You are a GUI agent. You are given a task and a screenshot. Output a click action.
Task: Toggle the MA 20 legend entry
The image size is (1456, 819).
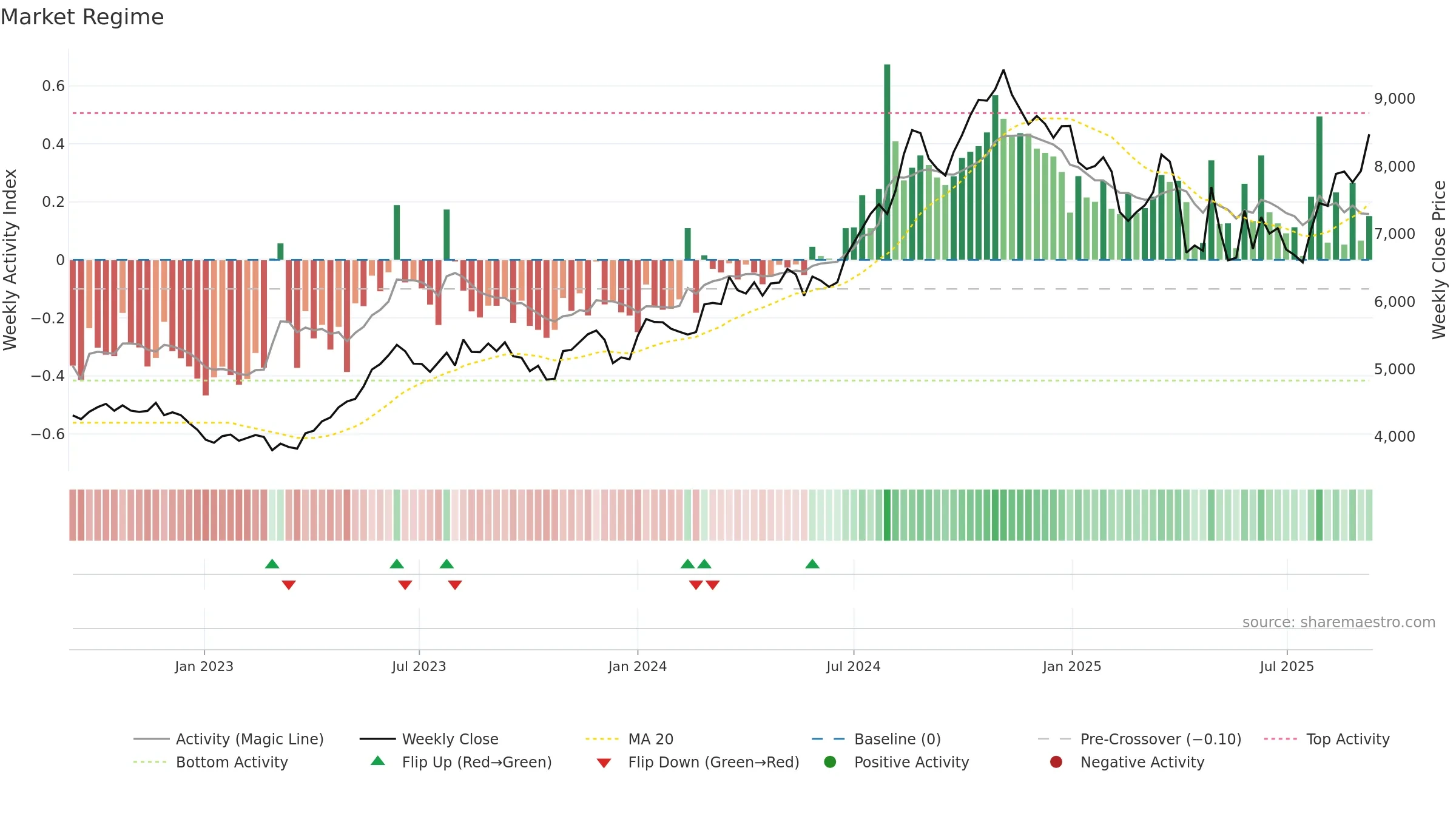(630, 739)
